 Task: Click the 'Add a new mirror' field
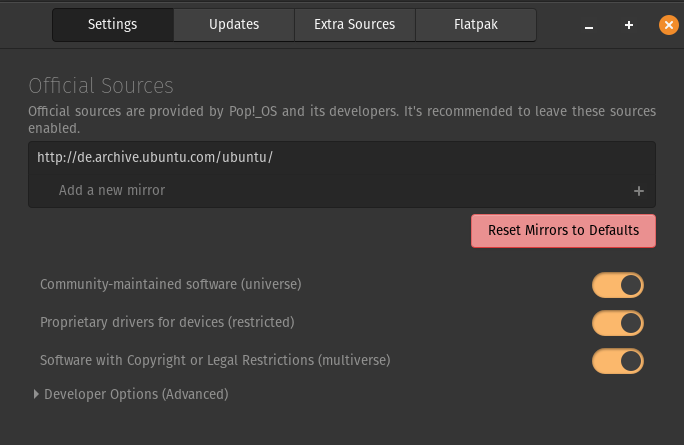112,190
